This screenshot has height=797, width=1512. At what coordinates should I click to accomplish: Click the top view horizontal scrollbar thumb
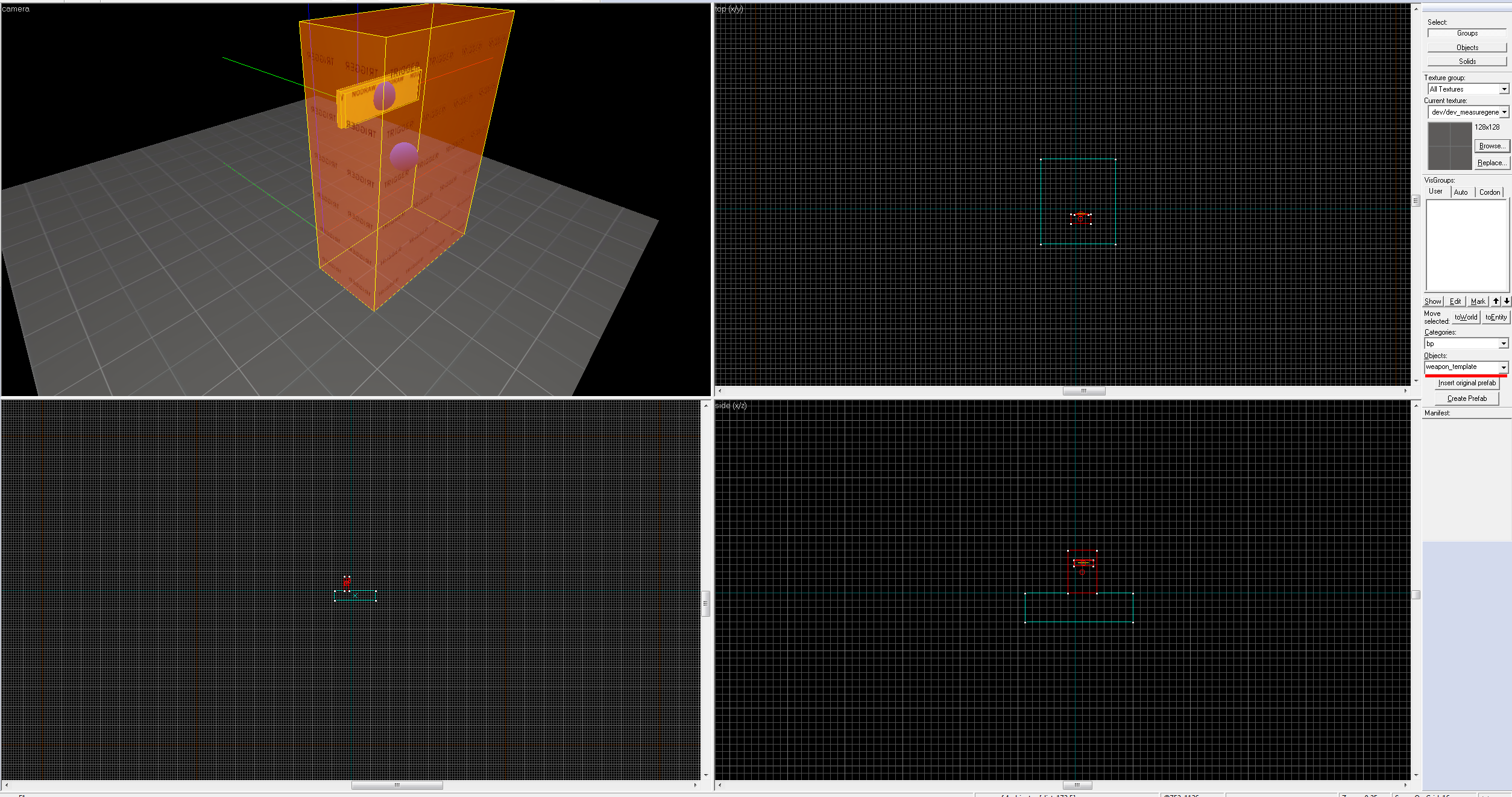tap(1083, 391)
